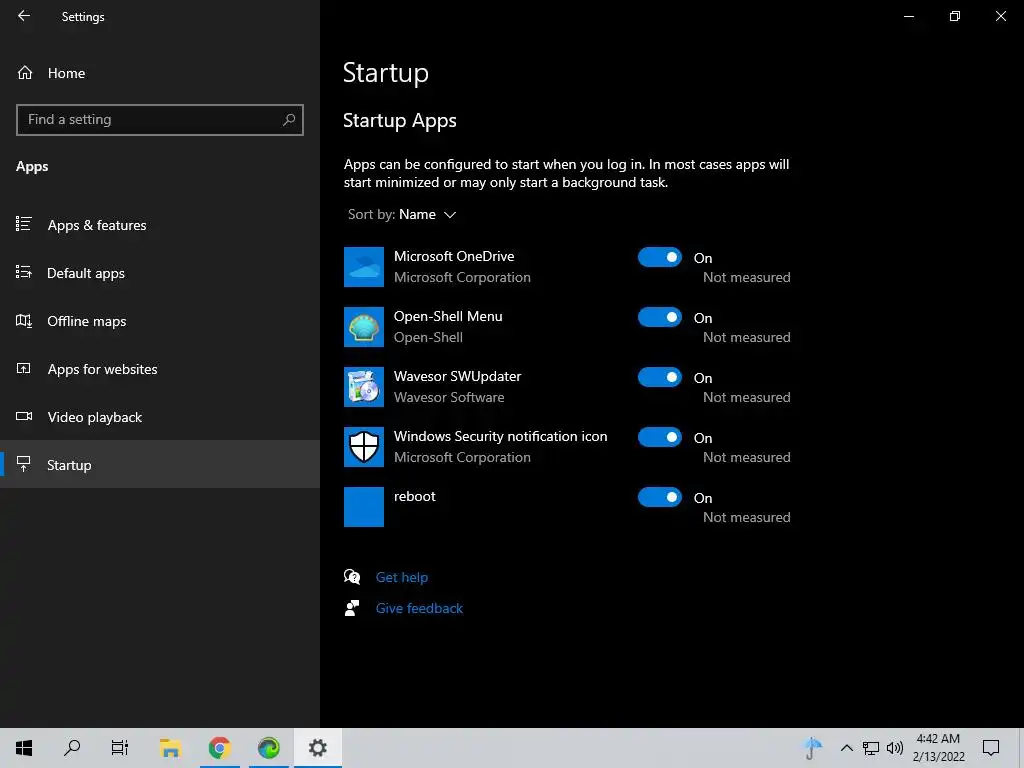Screen dimensions: 1024x768
Task: Toggle Windows Security notification icon switch
Action: [660, 438]
